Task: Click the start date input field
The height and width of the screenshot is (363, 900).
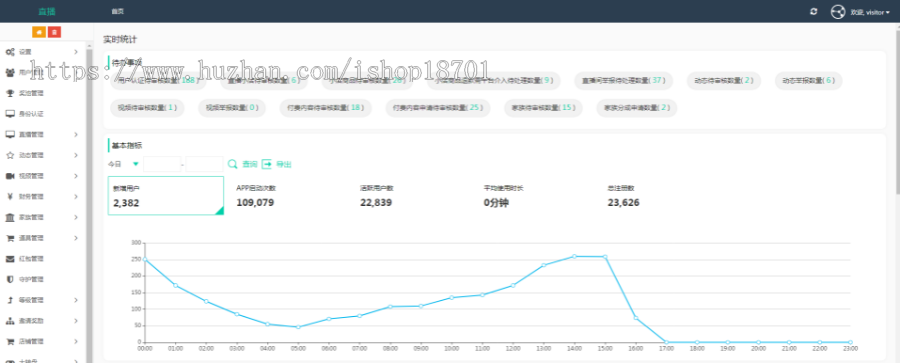Action: [162, 164]
